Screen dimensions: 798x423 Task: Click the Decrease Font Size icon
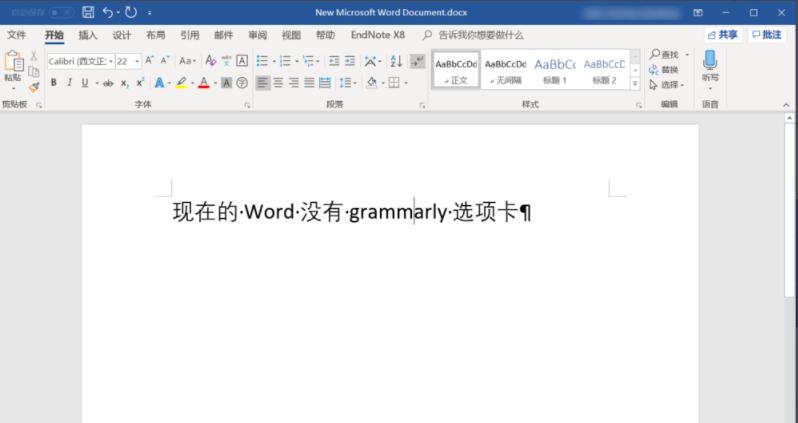pos(164,61)
